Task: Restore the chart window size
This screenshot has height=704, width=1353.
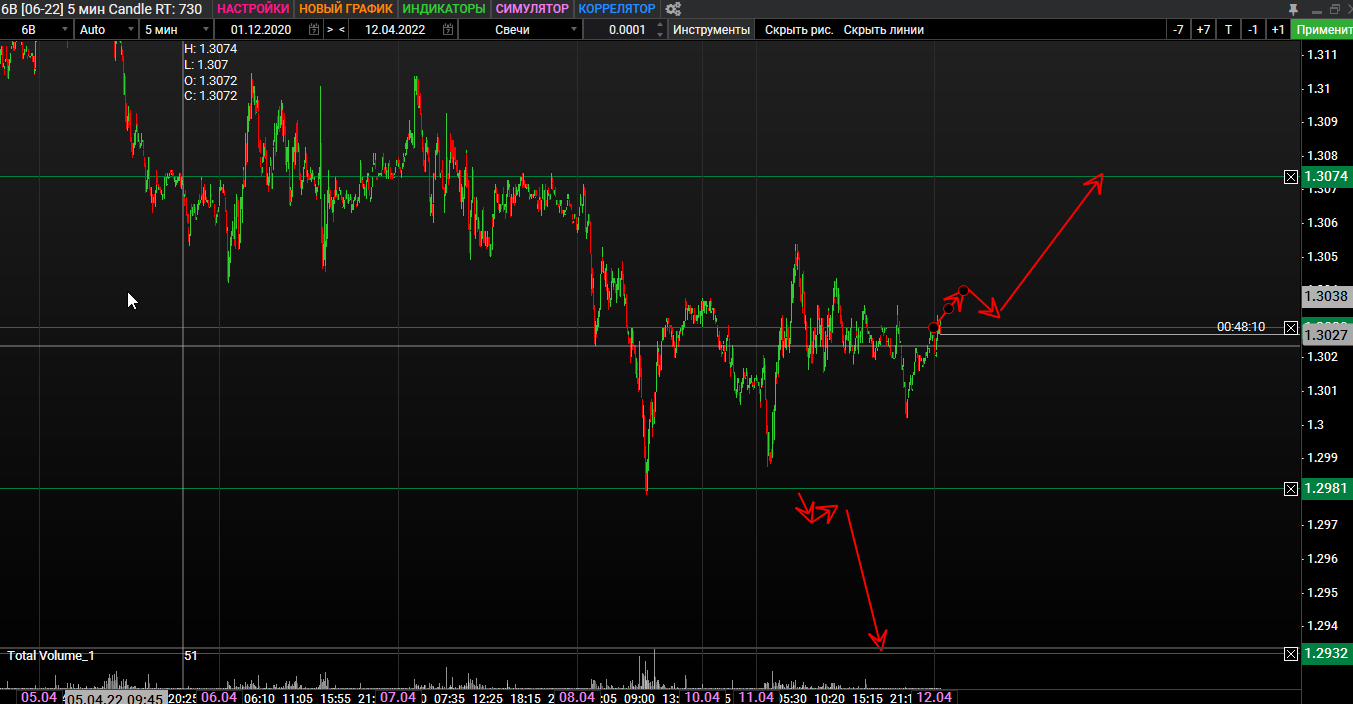Action: [1334, 9]
